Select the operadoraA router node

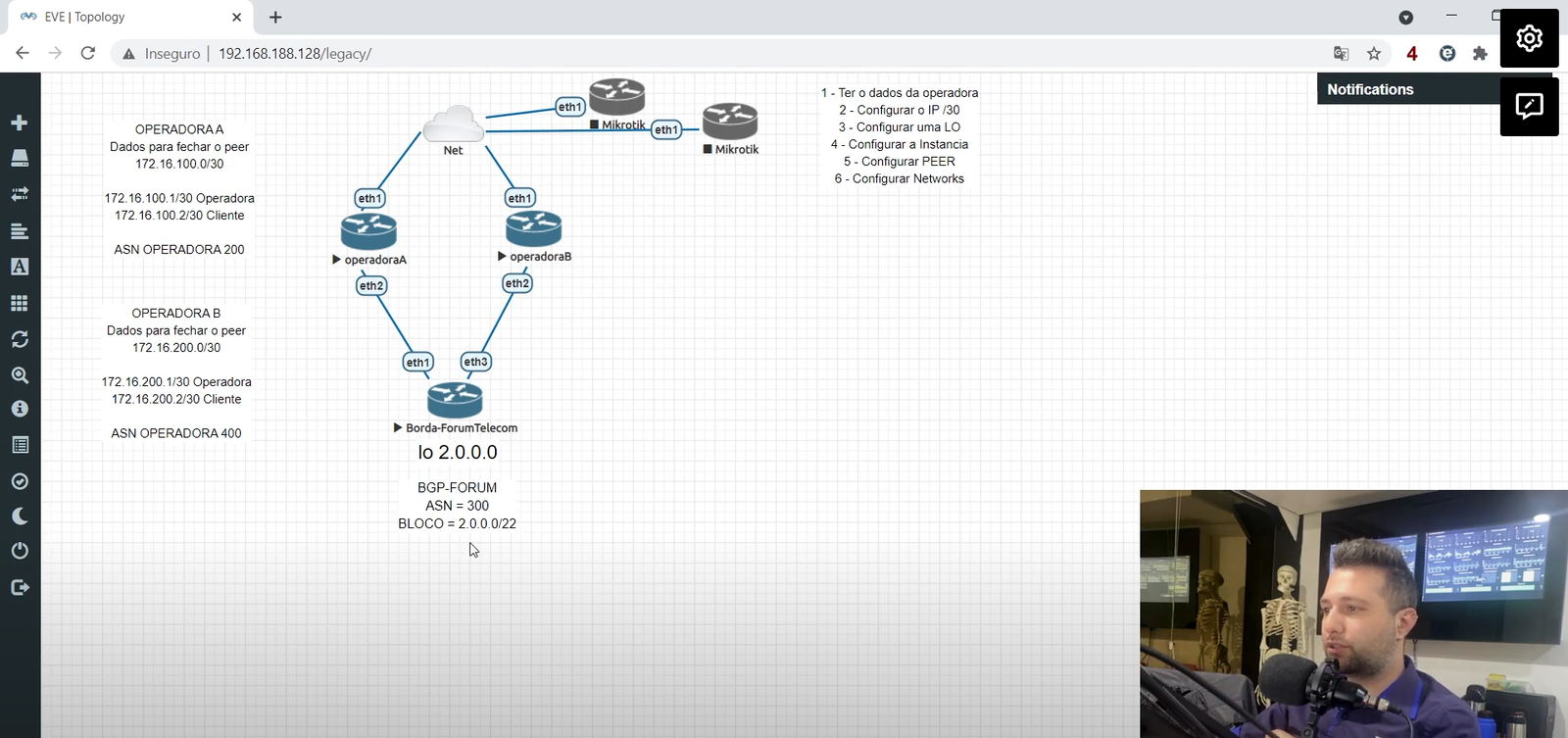point(368,232)
